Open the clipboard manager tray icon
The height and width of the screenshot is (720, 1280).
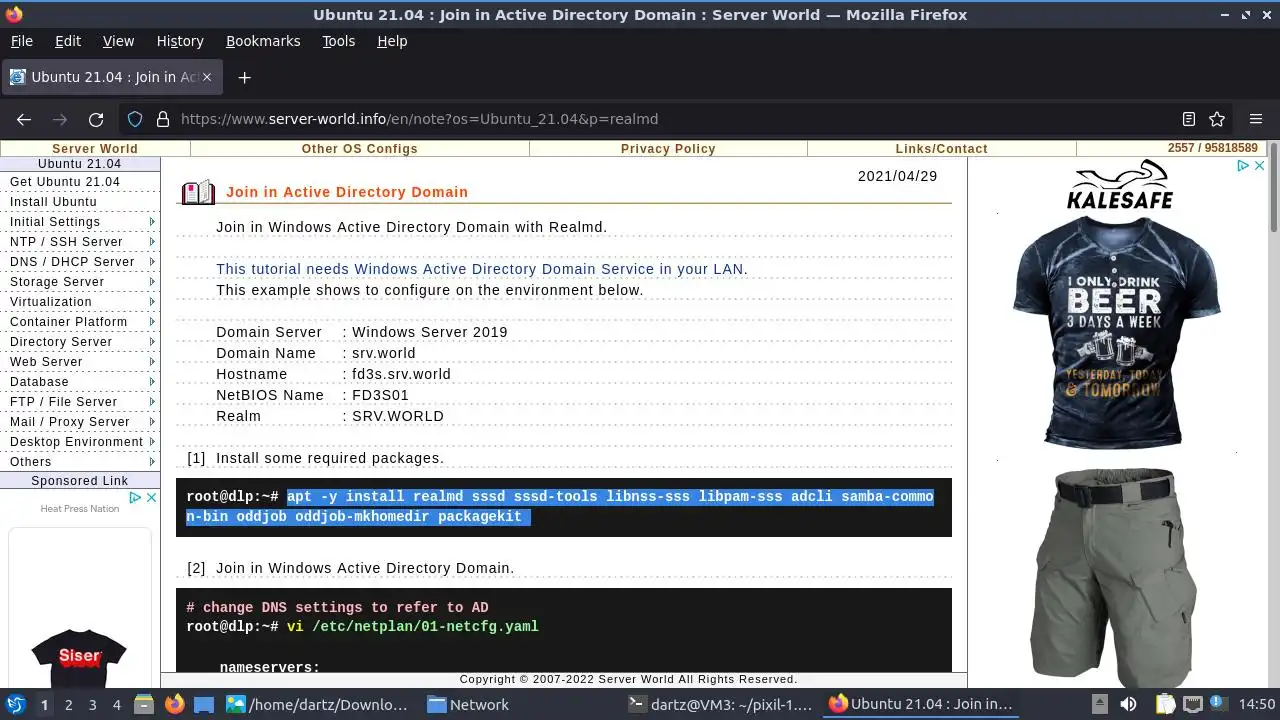(x=1166, y=704)
